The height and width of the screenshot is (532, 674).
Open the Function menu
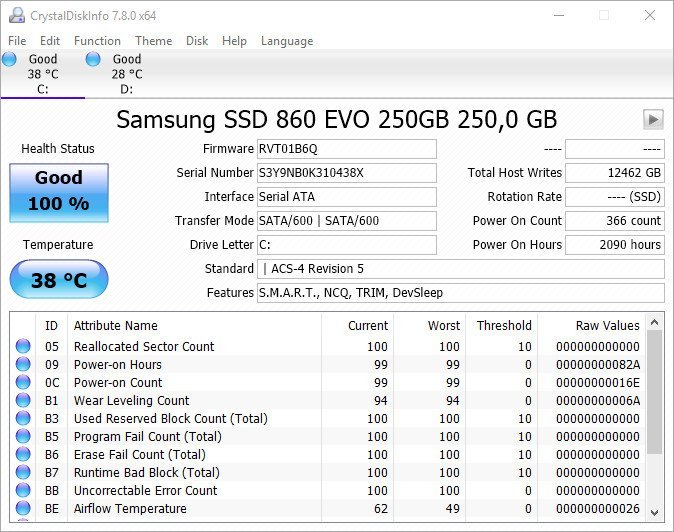pos(97,41)
